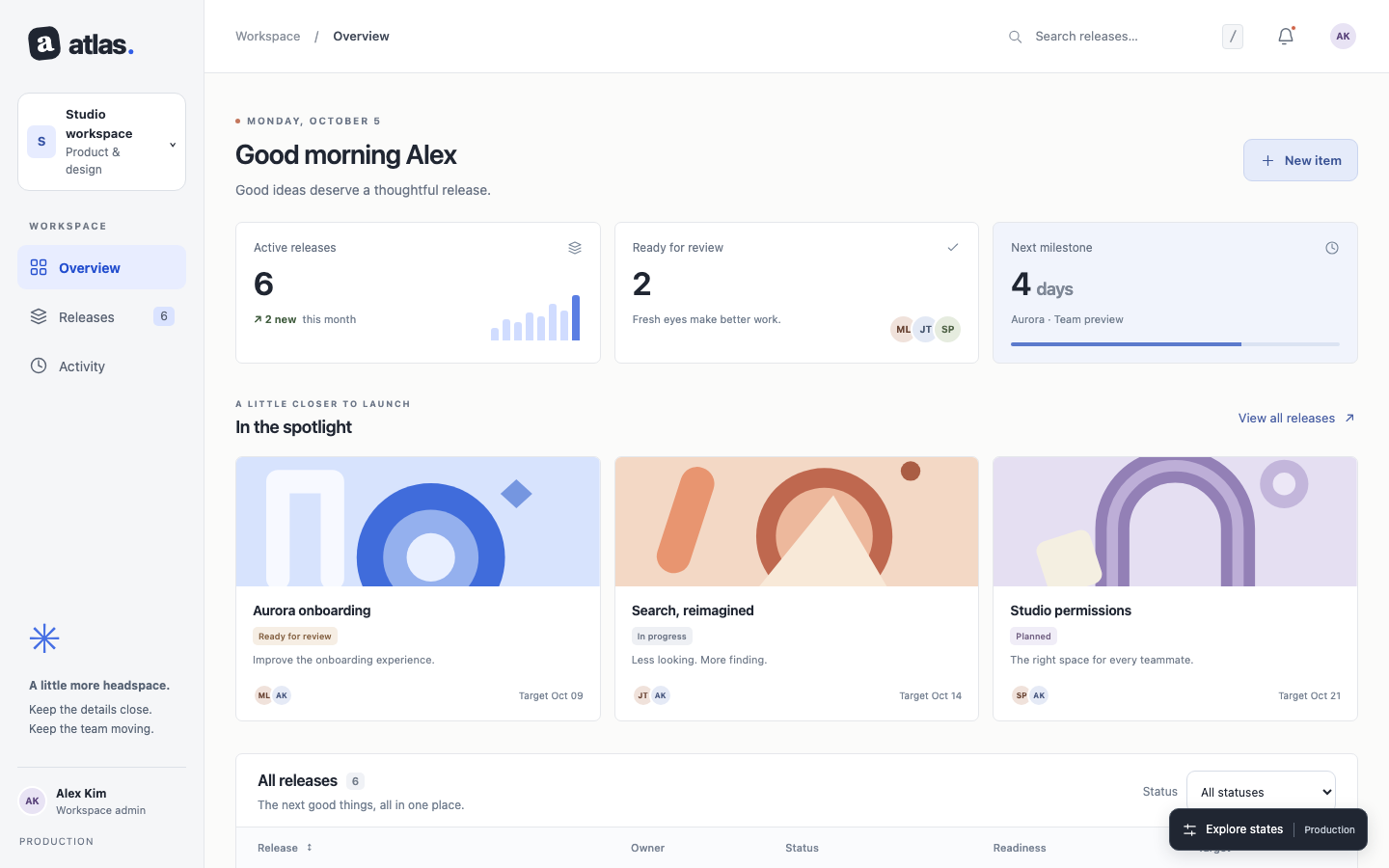Click the checkmark icon on Ready for review card
Screen dimensions: 1389x868
tap(953, 248)
